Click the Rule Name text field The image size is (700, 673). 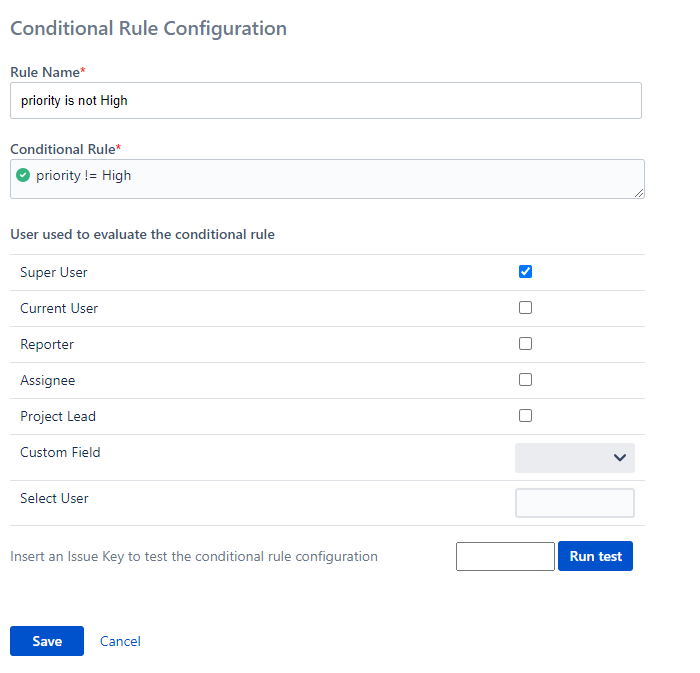(x=326, y=101)
